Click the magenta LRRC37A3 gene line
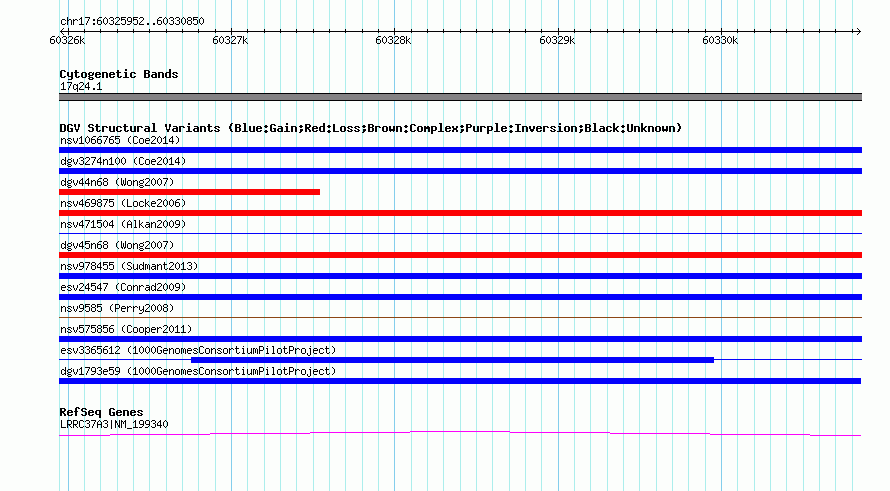The height and width of the screenshot is (491, 890). tap(460, 434)
